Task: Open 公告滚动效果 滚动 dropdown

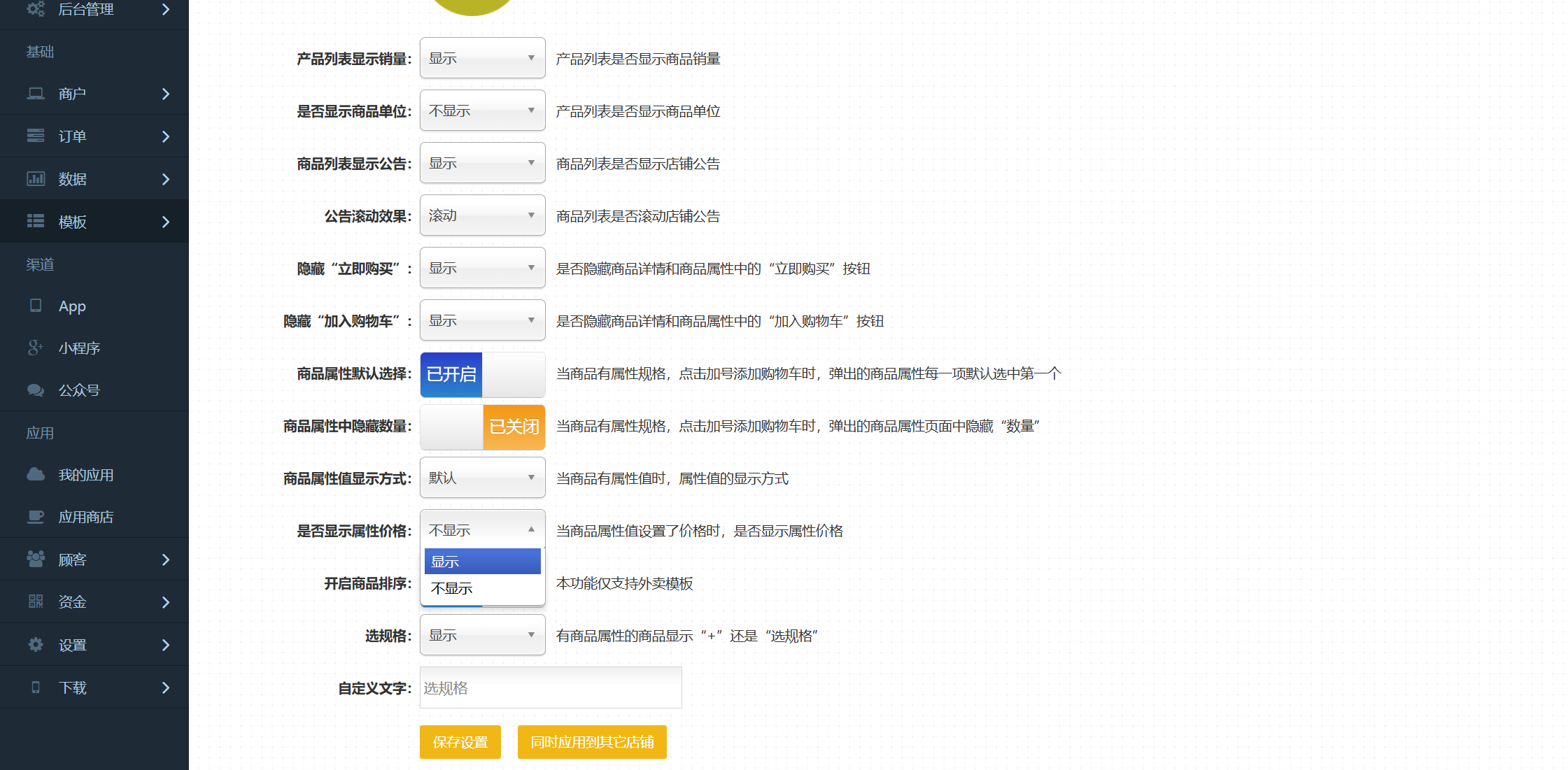Action: [482, 215]
